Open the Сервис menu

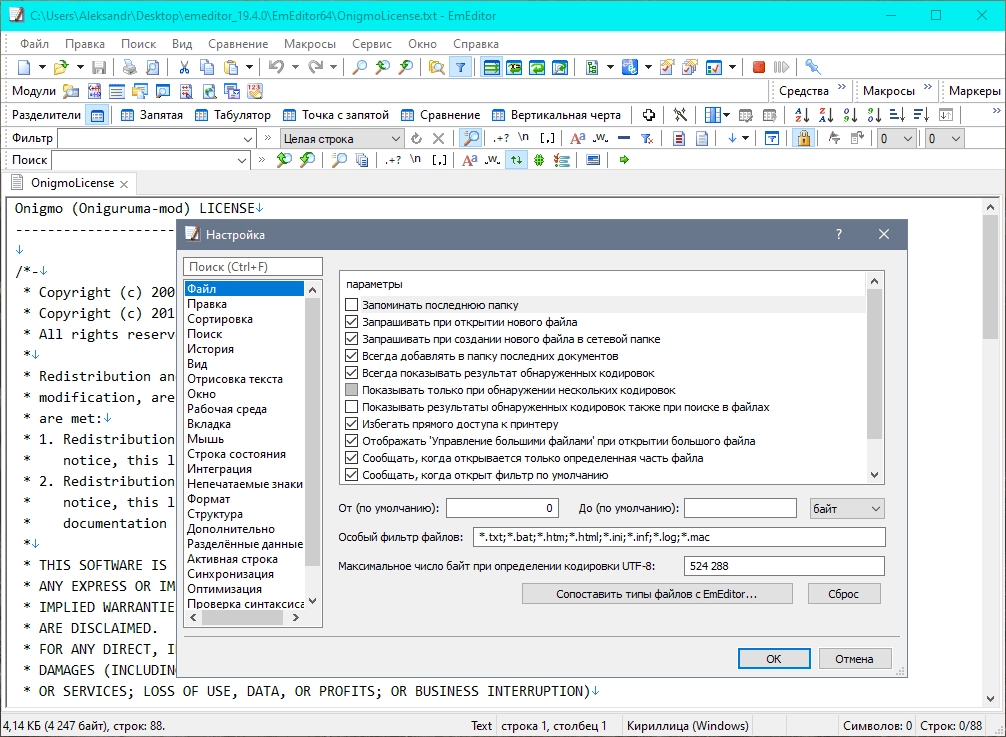[x=371, y=44]
